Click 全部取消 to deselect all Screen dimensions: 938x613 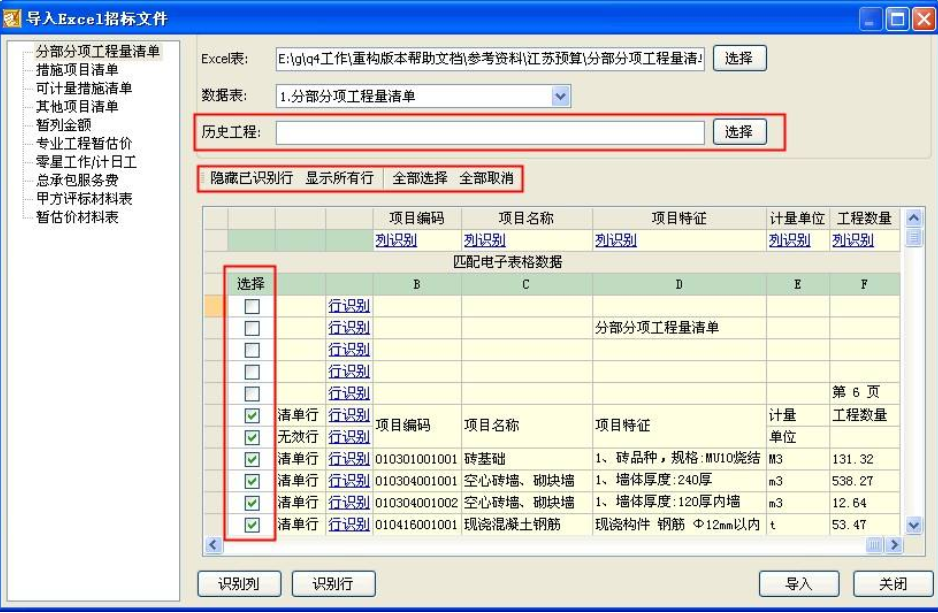[486, 178]
